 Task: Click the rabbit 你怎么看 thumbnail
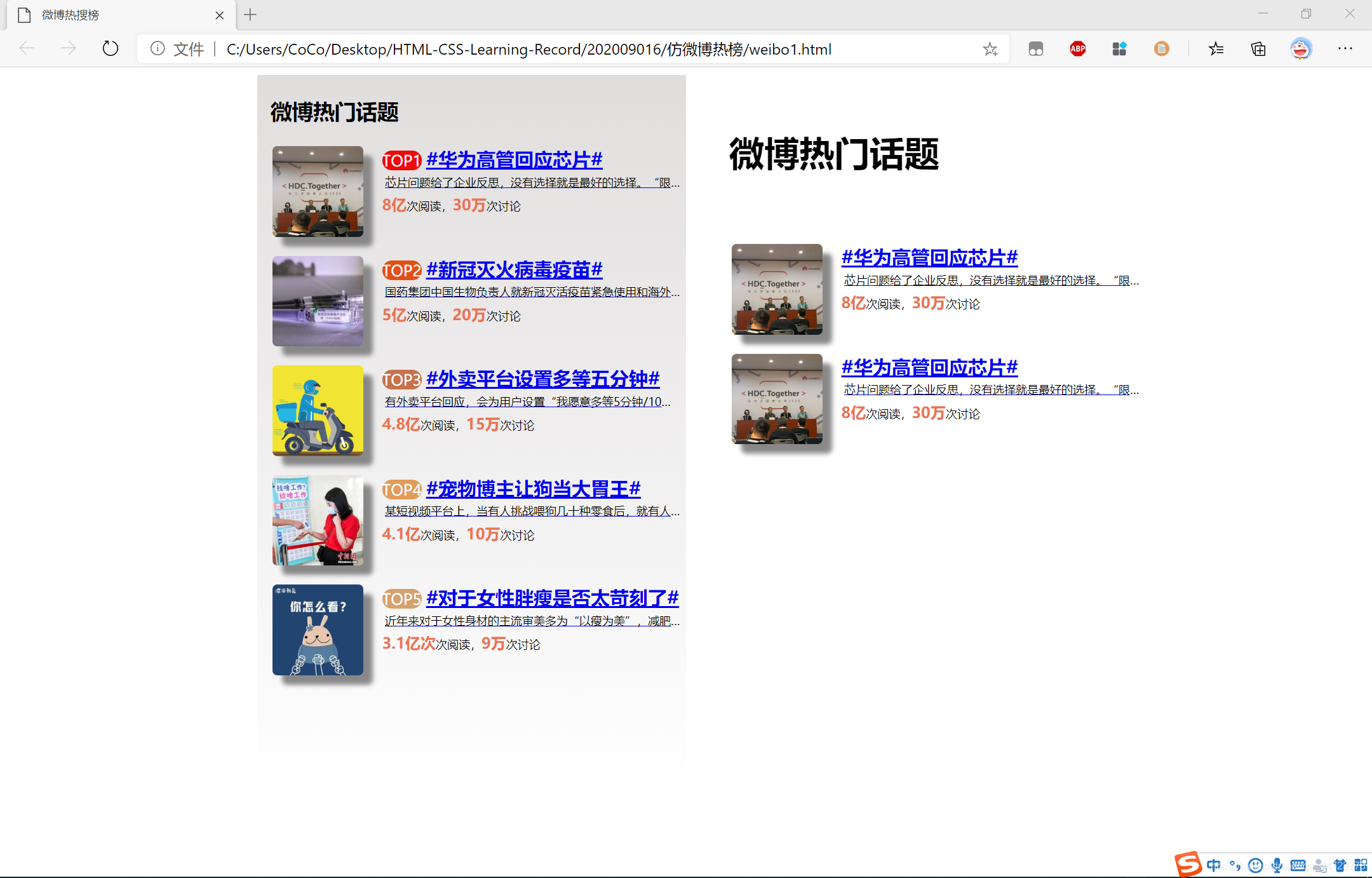coord(318,630)
